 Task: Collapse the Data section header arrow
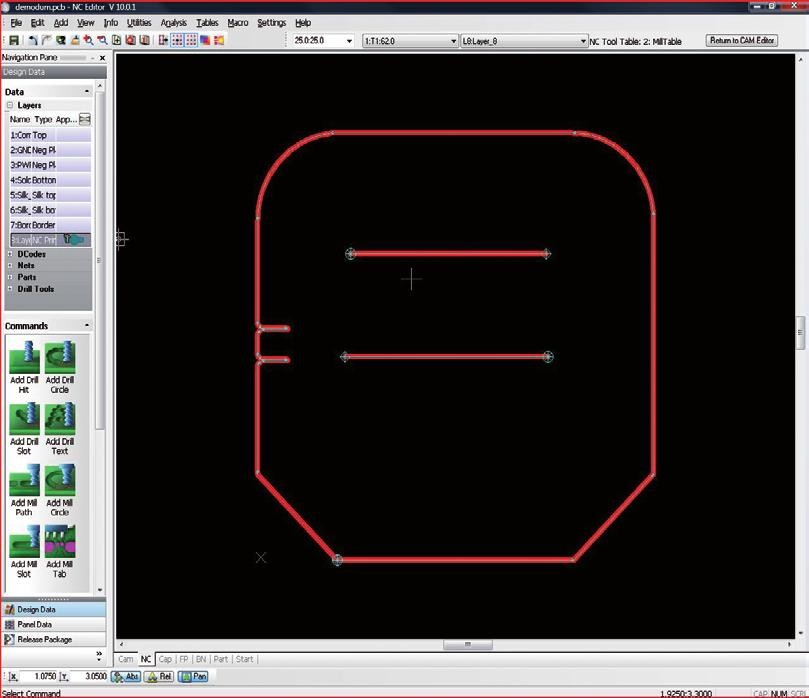click(87, 91)
